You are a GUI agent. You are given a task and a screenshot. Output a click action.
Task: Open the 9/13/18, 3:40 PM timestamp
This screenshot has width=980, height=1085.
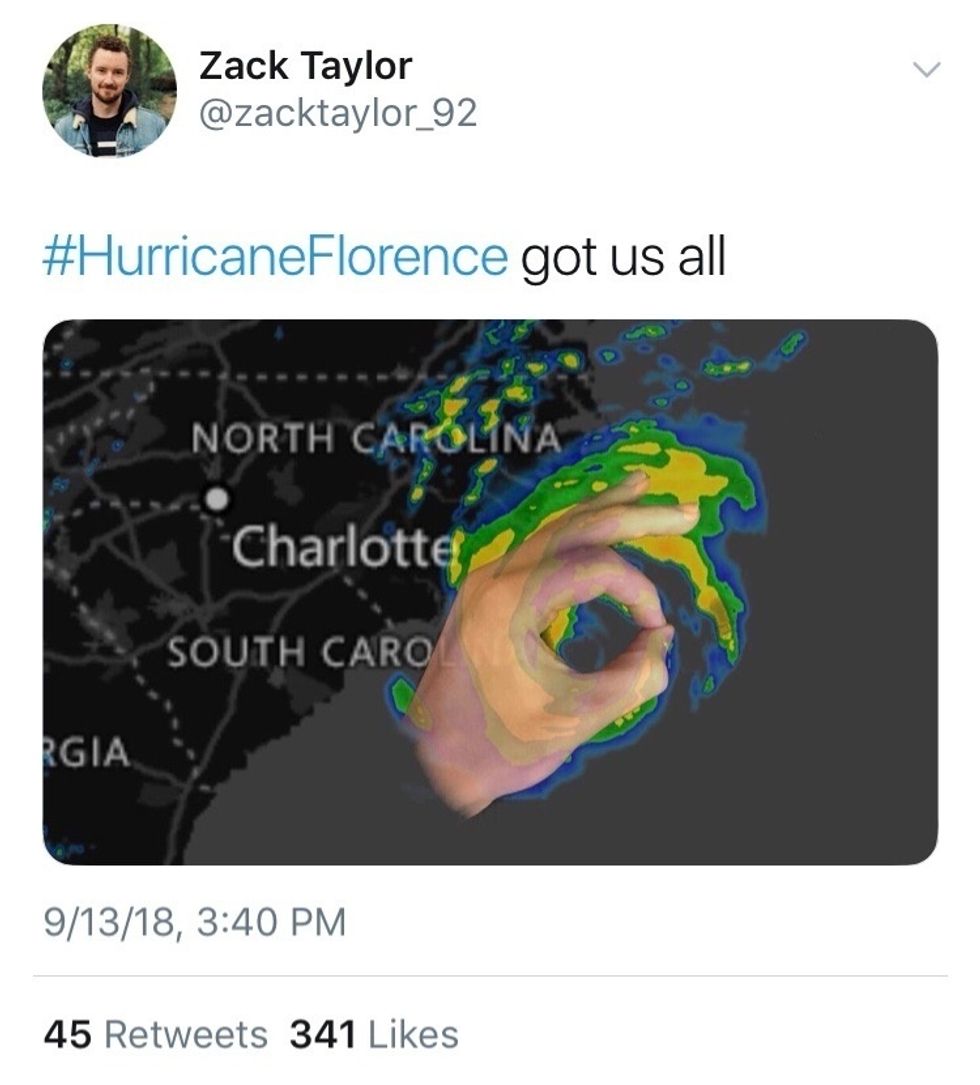[x=194, y=922]
